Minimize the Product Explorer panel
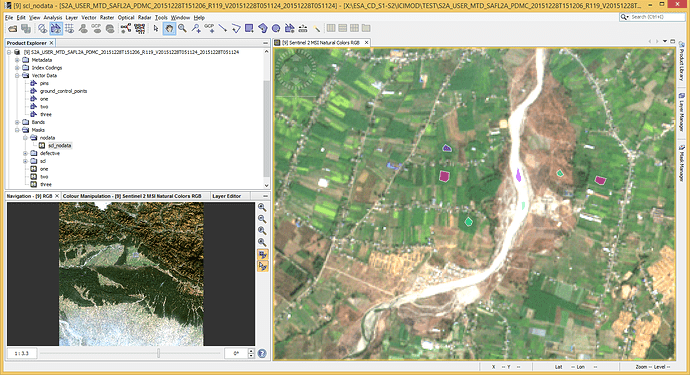690x375 pixels. coord(265,43)
